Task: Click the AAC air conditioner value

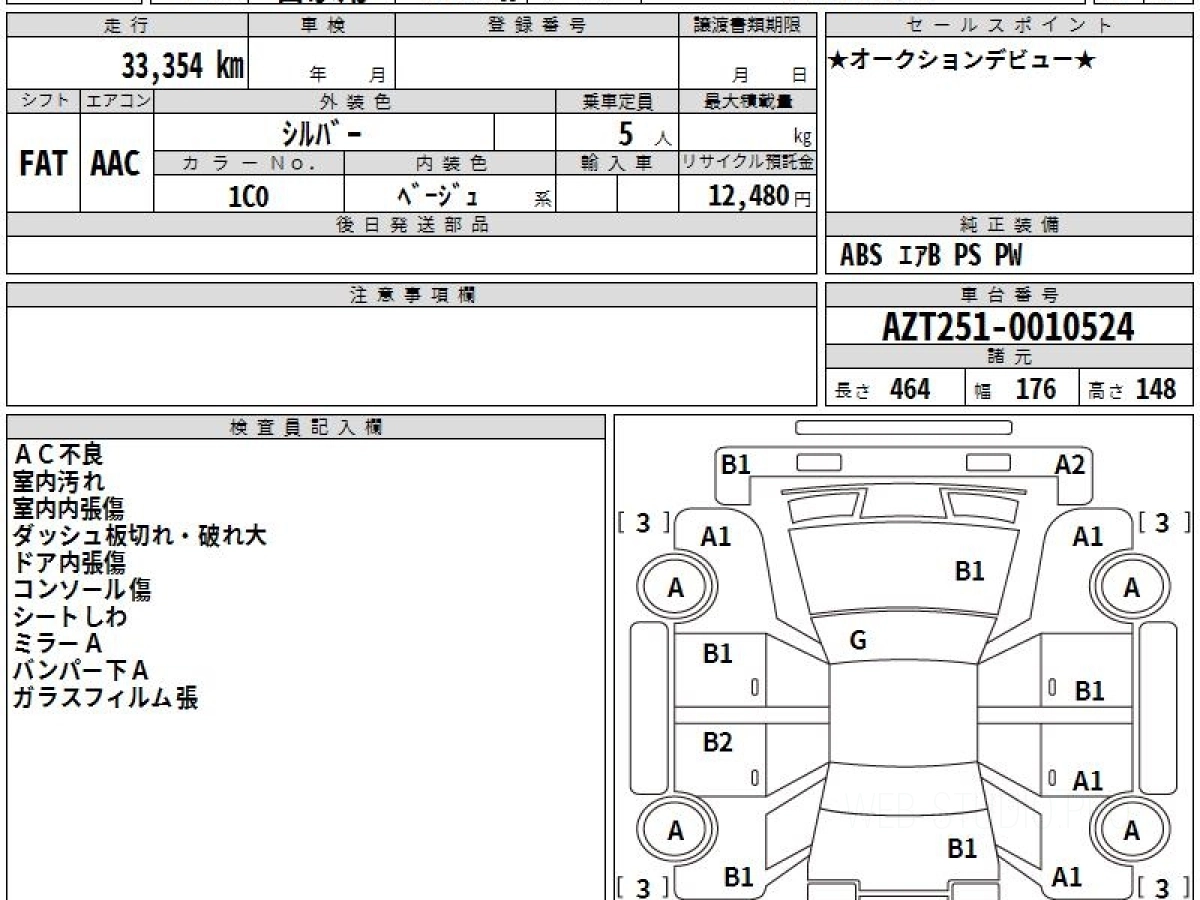Action: click(116, 164)
